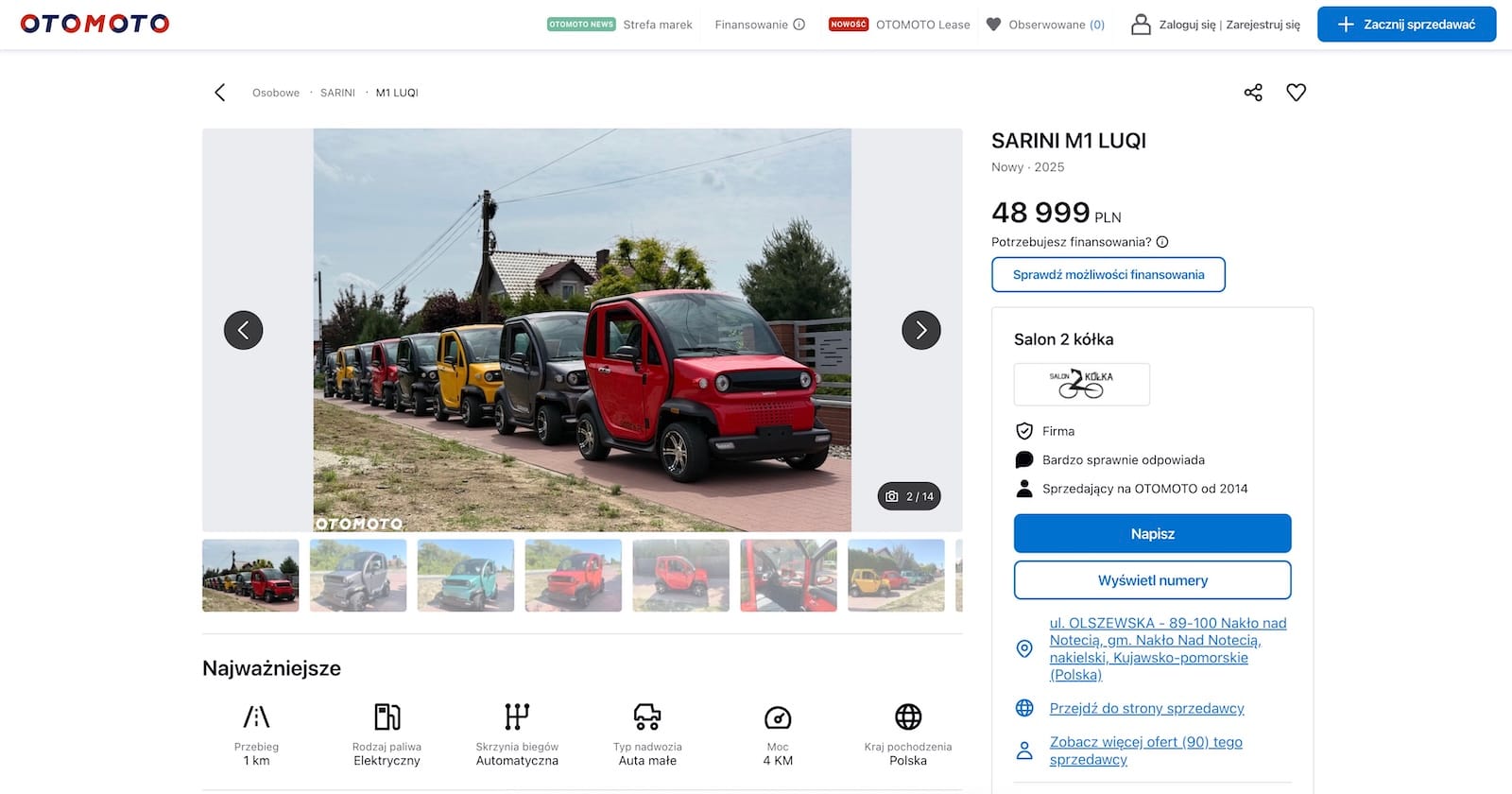Select the gray car thumbnail
1512x794 pixels.
(358, 576)
